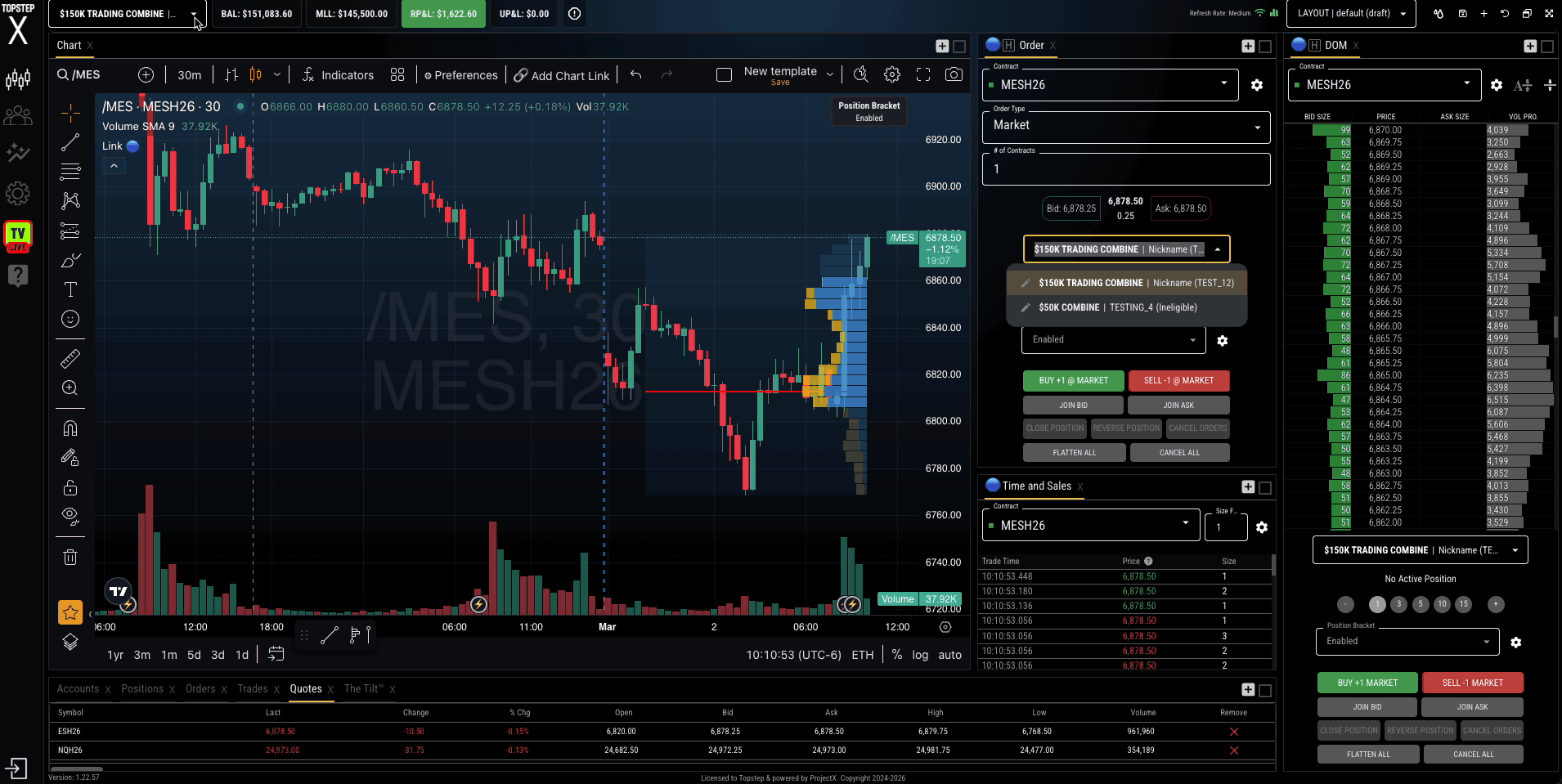Click the trash icon to remove drawings
This screenshot has height=784, width=1562.
[70, 557]
